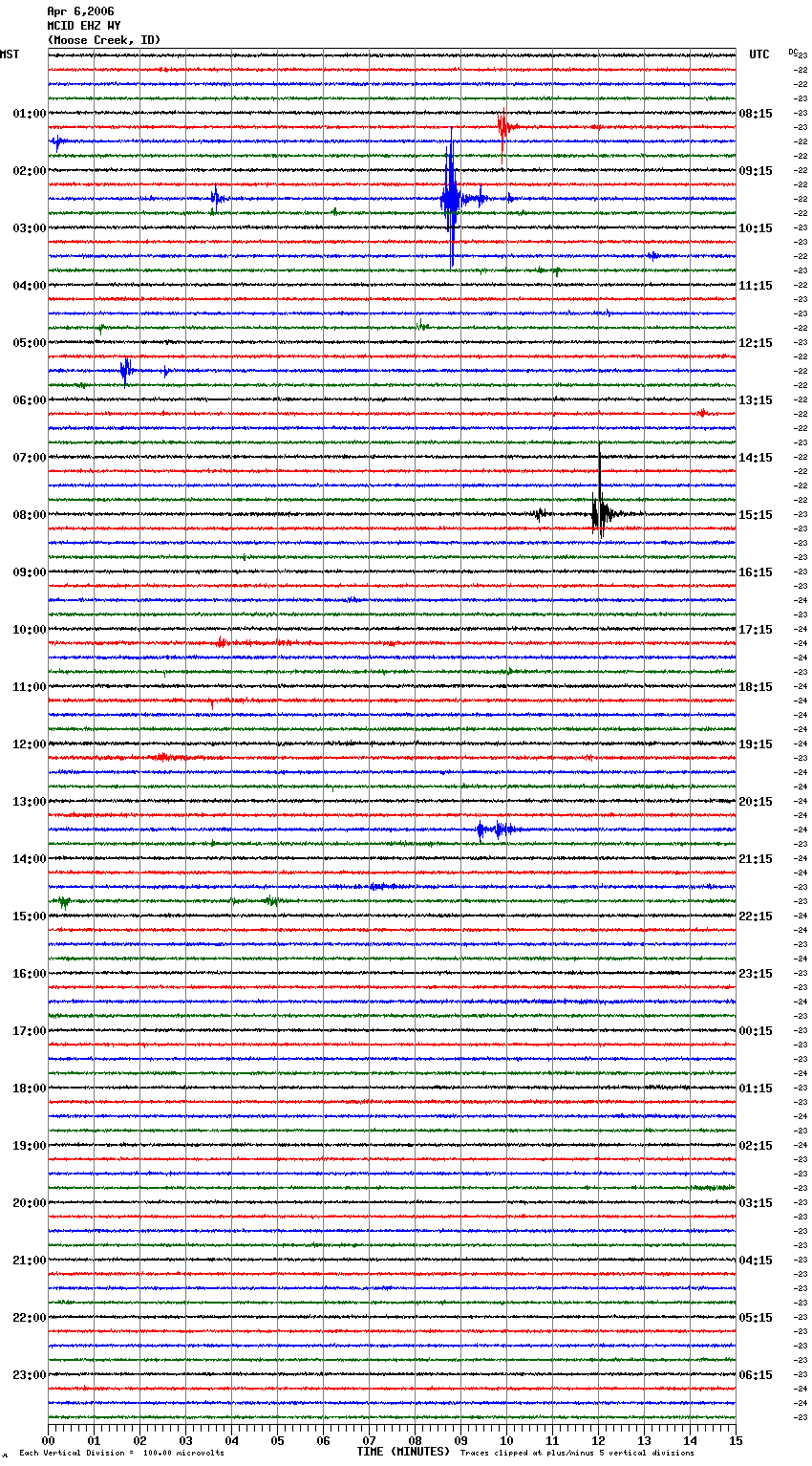Click the '08:15' UTC time label
Screen dimensions: 812x1466
(756, 114)
